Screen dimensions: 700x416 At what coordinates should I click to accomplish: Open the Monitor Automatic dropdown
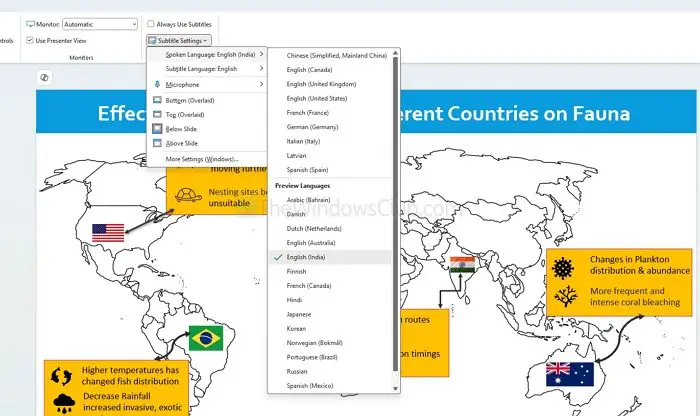coord(100,24)
